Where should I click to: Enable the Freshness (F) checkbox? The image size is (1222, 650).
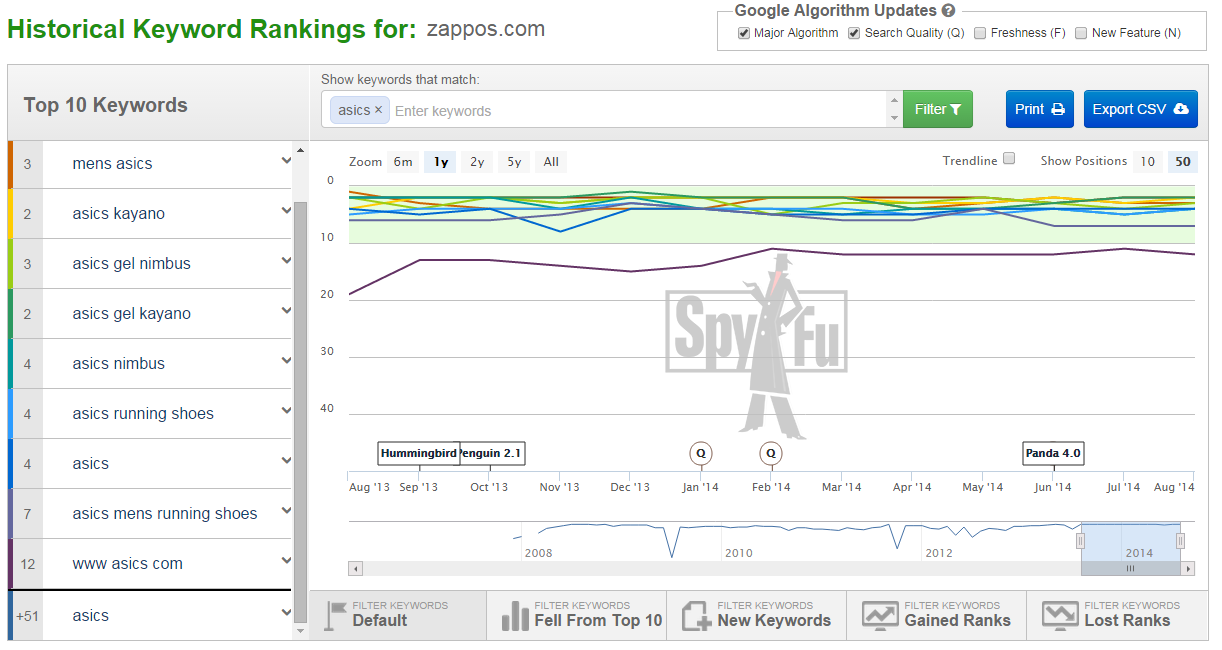coord(981,33)
